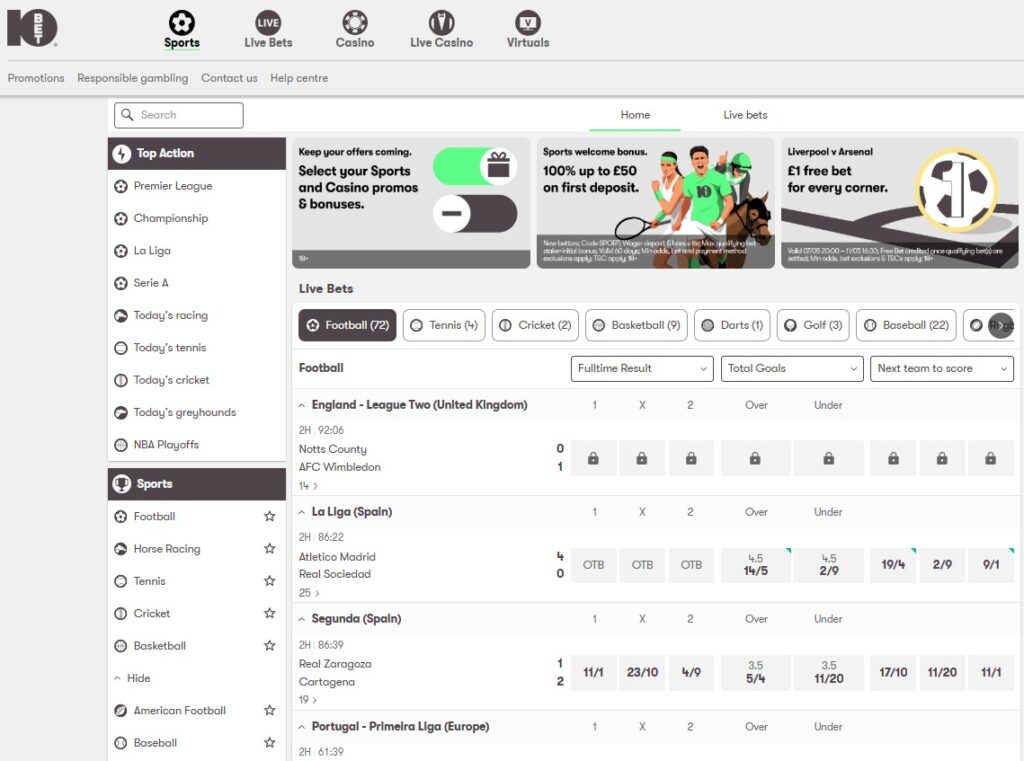1024x761 pixels.
Task: Switch to the Live bets tab
Action: (x=745, y=115)
